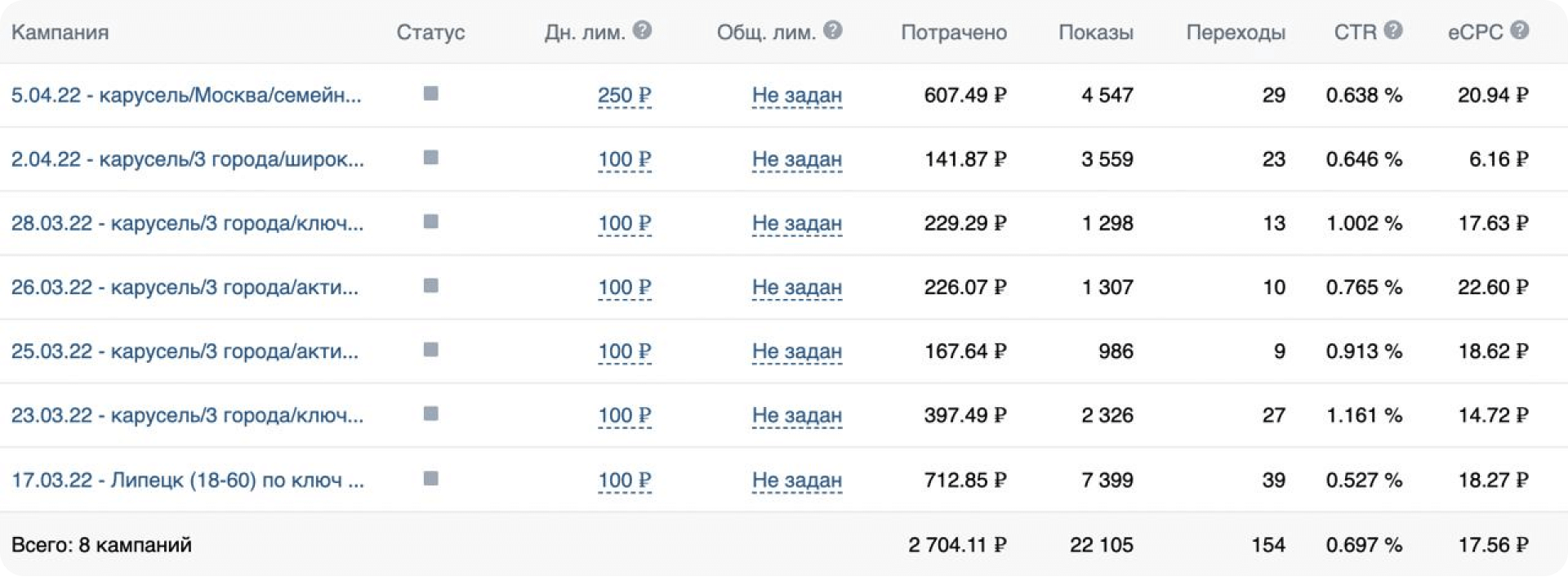Click the CTR help question icon
The image size is (1568, 577).
1393,31
